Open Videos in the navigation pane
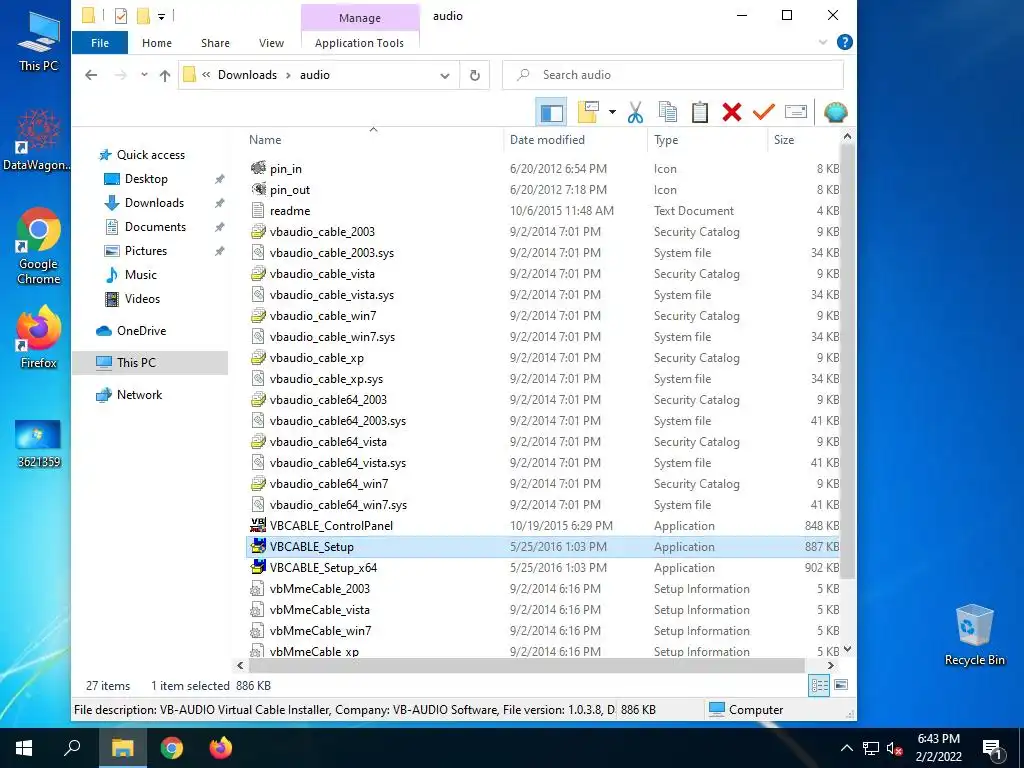 (142, 299)
